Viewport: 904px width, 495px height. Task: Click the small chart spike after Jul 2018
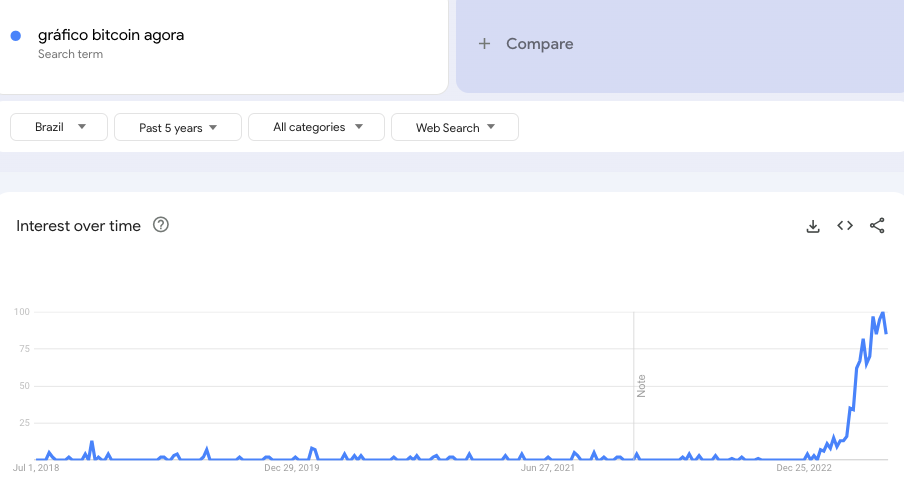point(92,442)
